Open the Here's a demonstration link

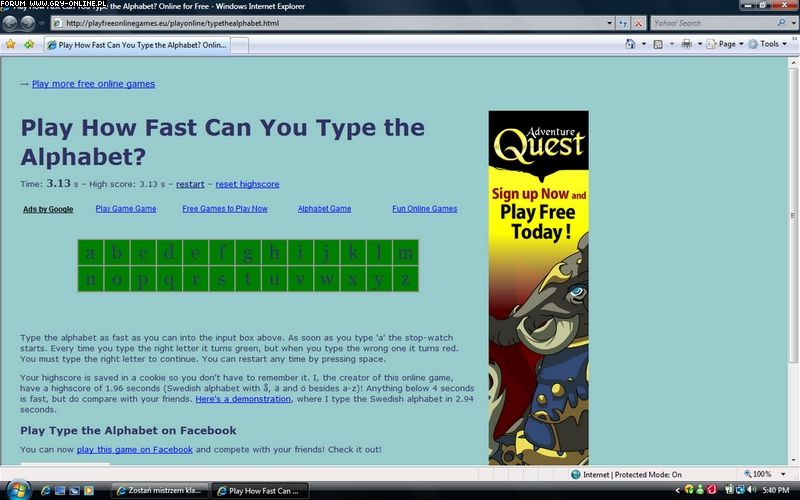[243, 399]
